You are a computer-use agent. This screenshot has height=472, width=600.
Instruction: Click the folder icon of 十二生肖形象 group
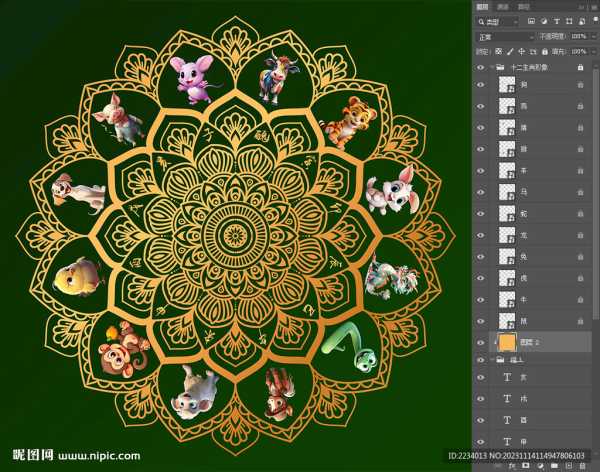[x=500, y=67]
